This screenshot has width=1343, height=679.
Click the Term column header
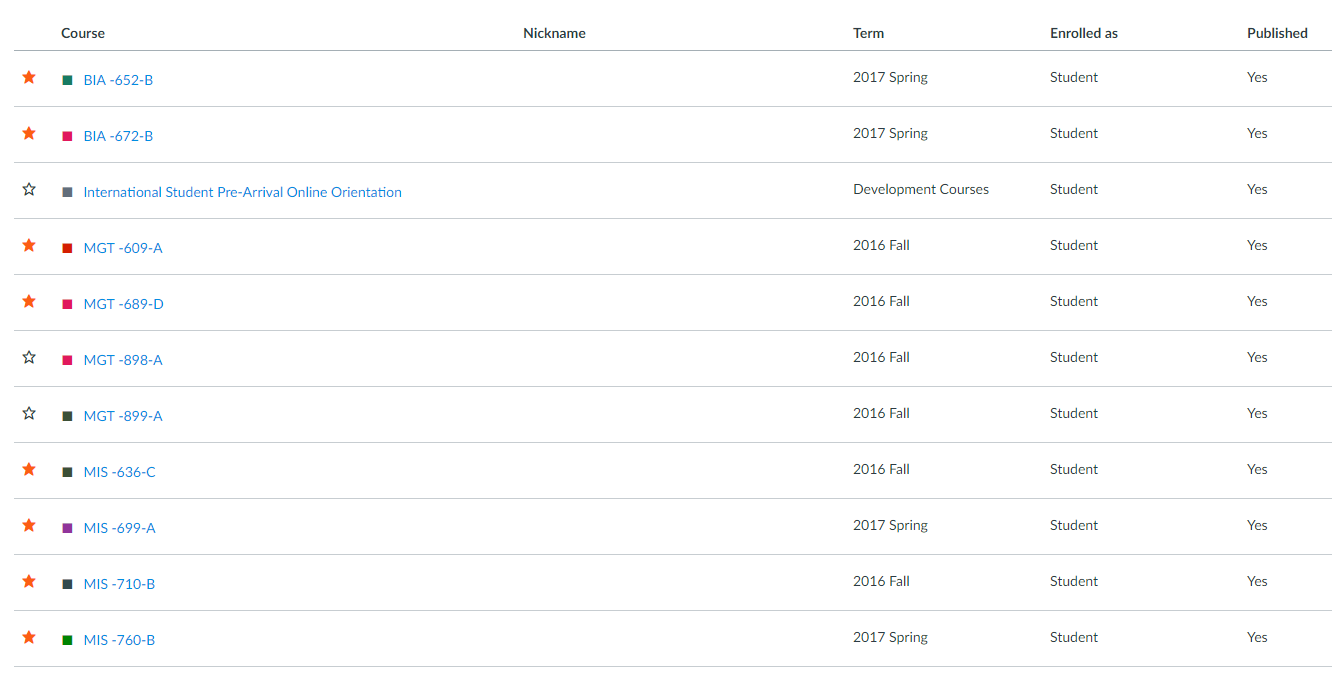tap(868, 33)
